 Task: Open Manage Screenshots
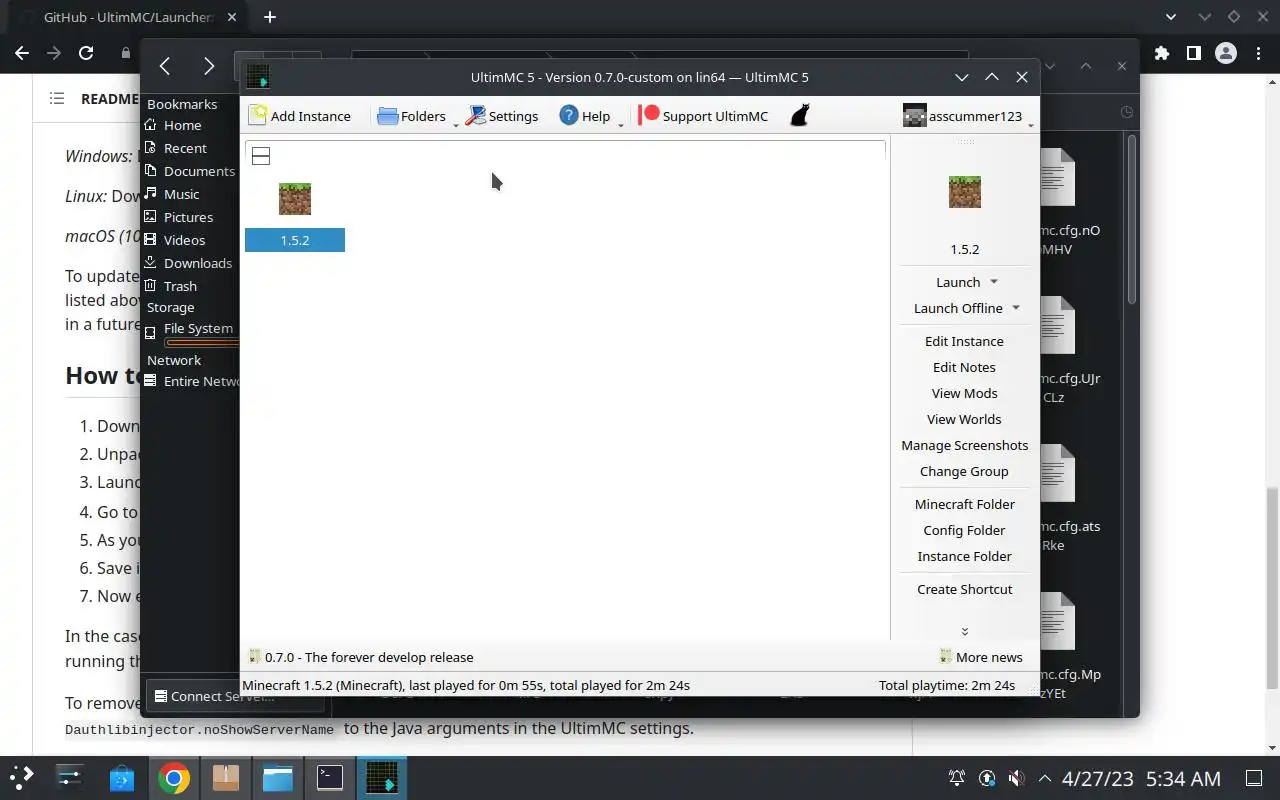[x=964, y=445]
